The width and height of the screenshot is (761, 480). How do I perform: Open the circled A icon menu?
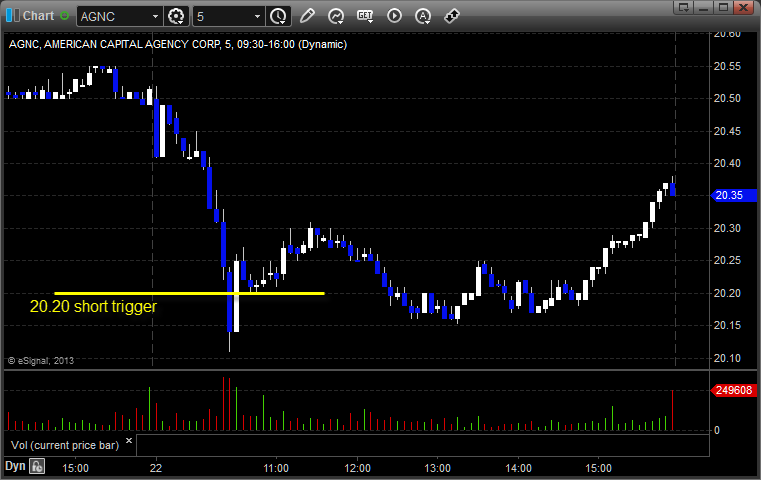click(423, 16)
